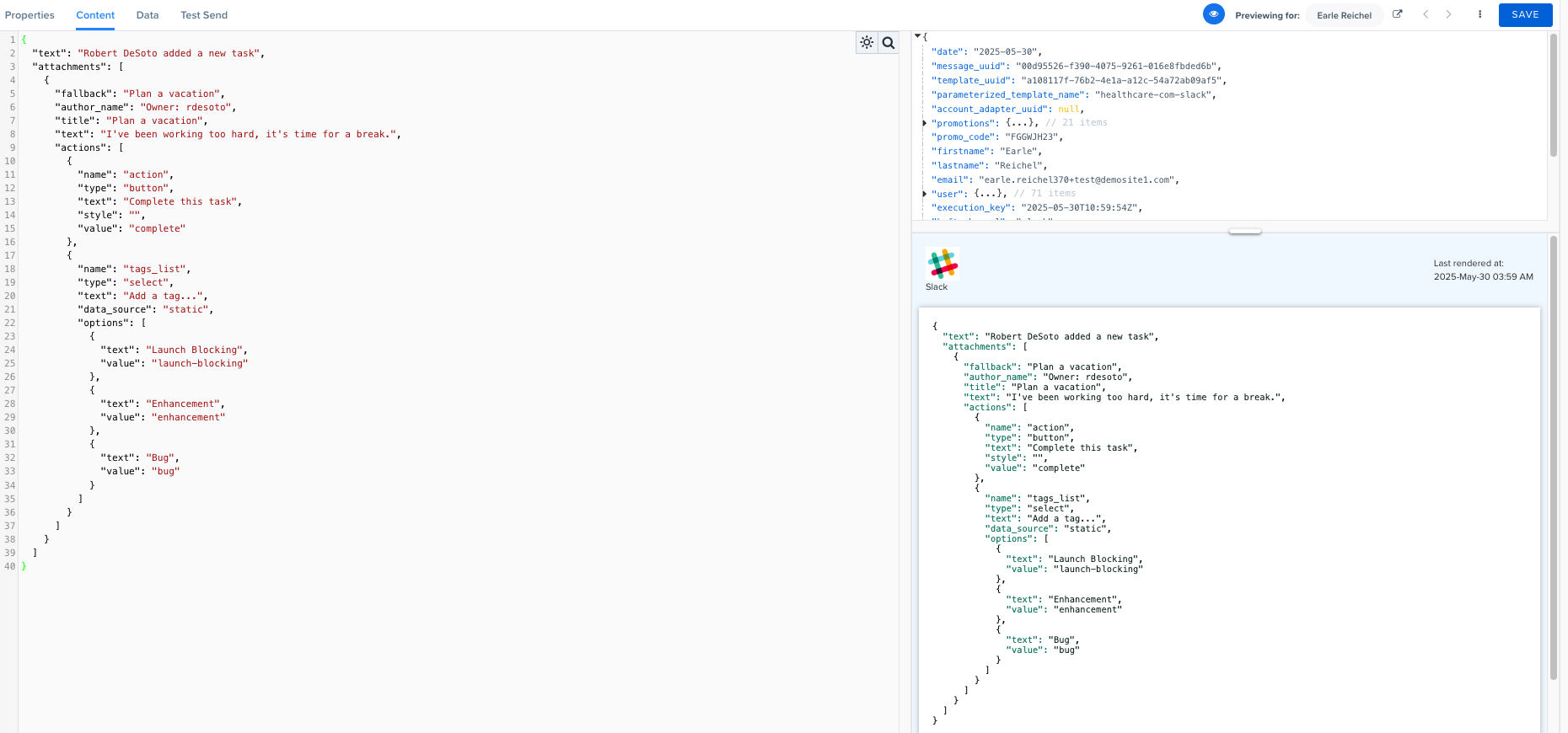Image resolution: width=1568 pixels, height=733 pixels.
Task: Open the Data tab
Action: pos(148,15)
